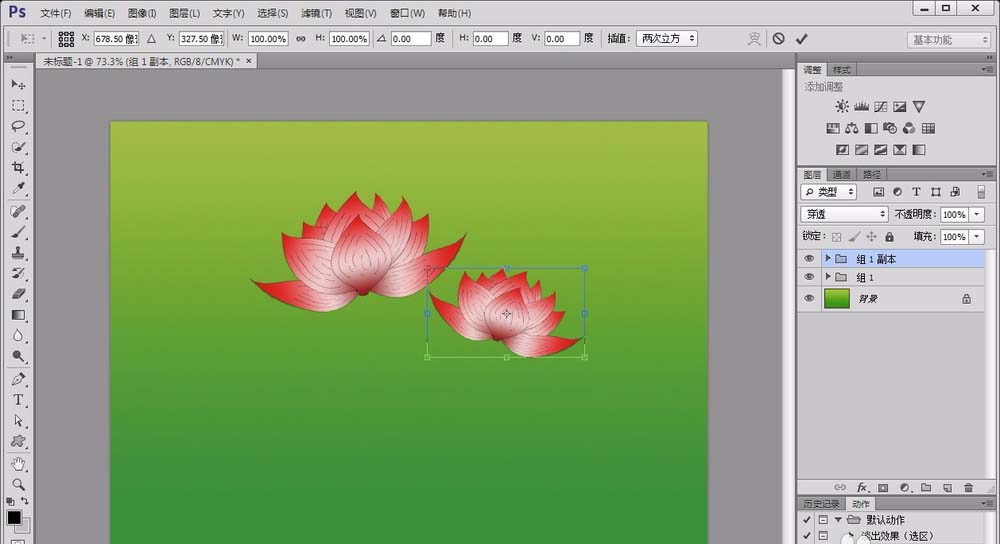
Task: Click the foreground color swatch
Action: [x=14, y=518]
